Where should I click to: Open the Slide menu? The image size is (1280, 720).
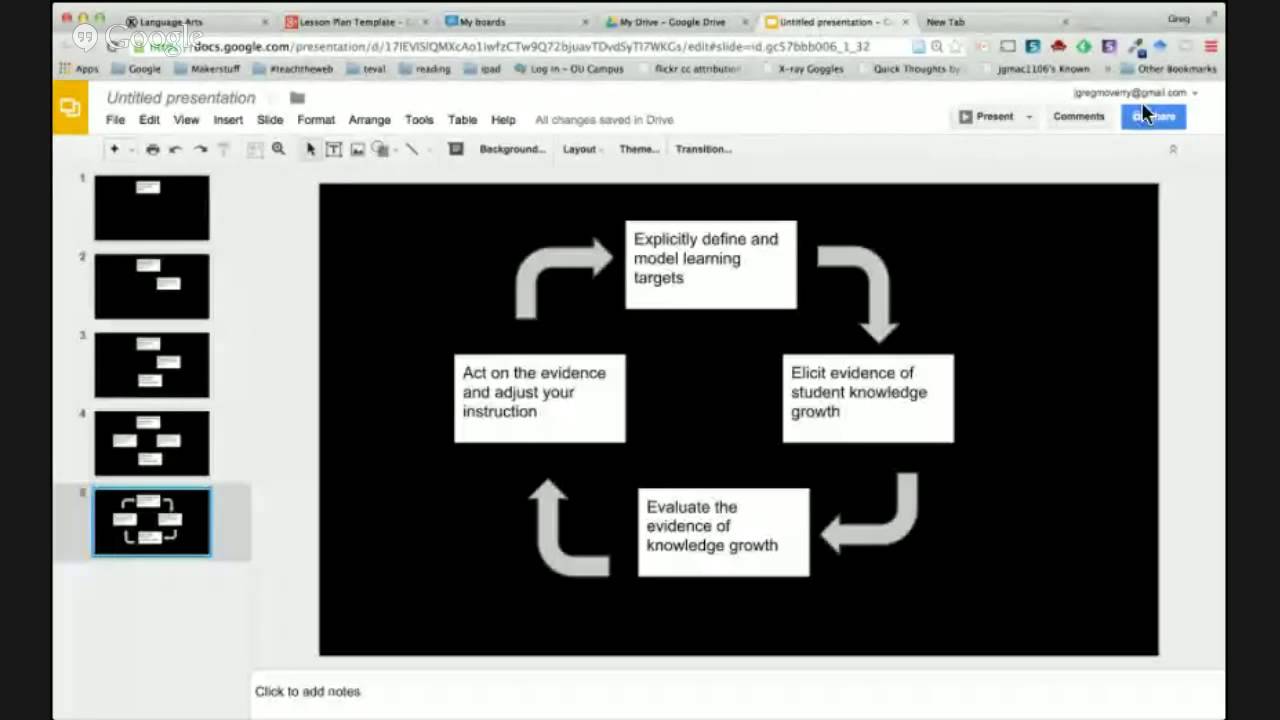[x=270, y=120]
